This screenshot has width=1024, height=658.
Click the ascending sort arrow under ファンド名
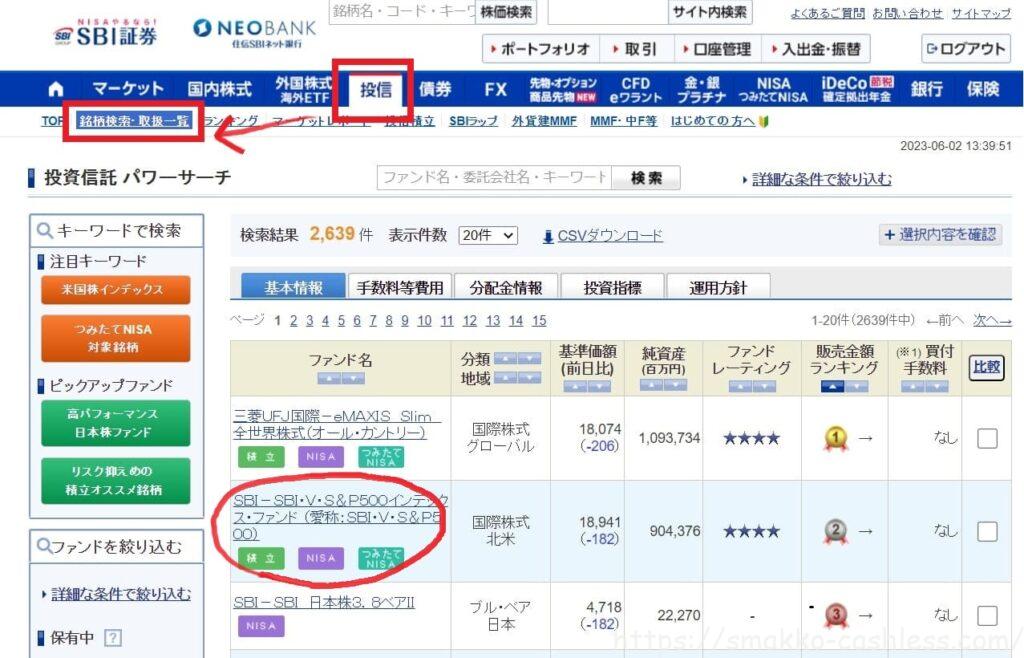click(328, 379)
